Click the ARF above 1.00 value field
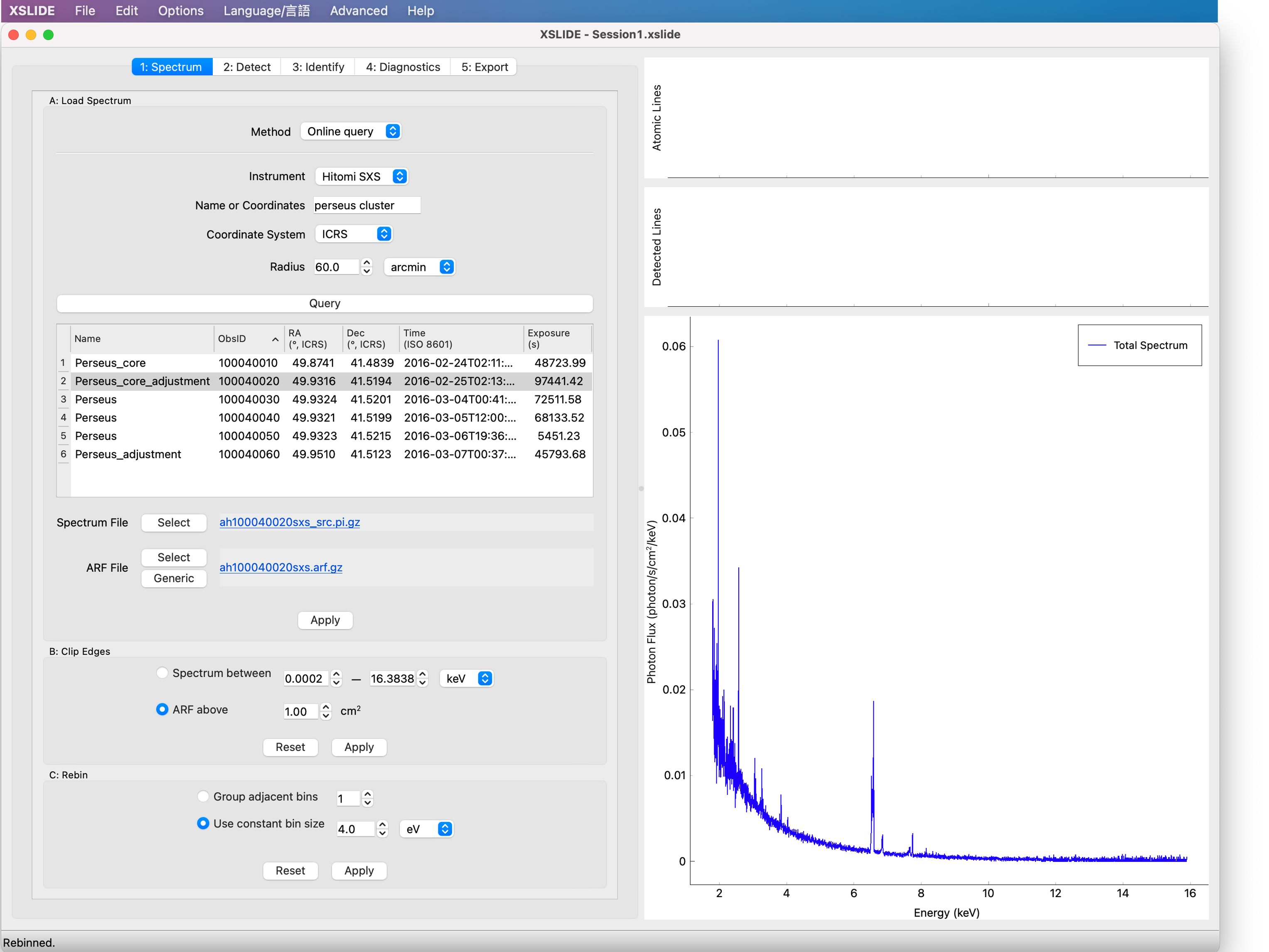 [300, 711]
